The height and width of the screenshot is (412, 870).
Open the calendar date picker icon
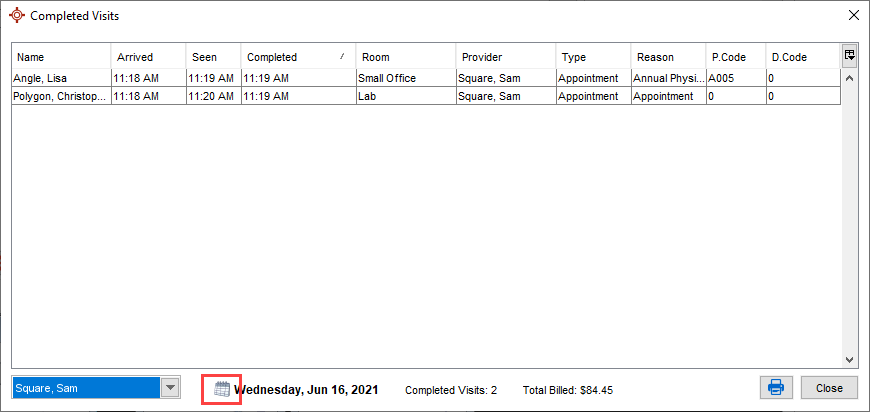coord(222,389)
